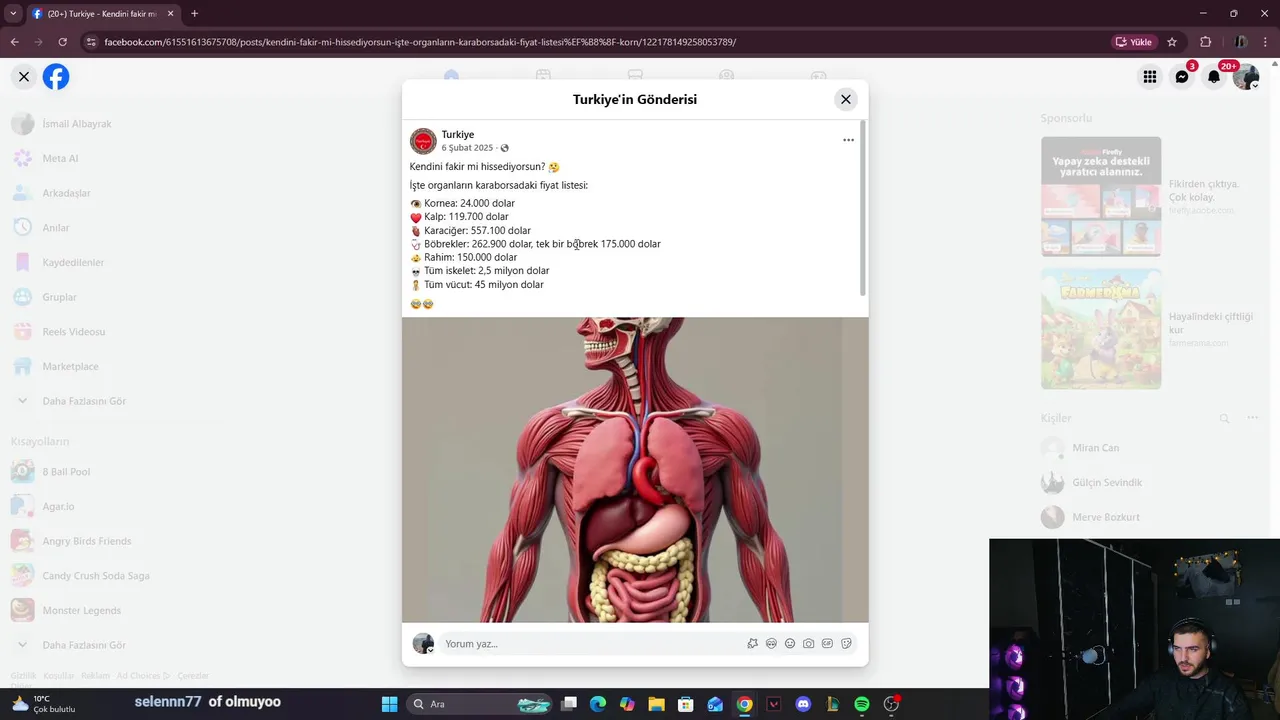Open the Turkiye page name link
1280x720 pixels.
[x=458, y=134]
